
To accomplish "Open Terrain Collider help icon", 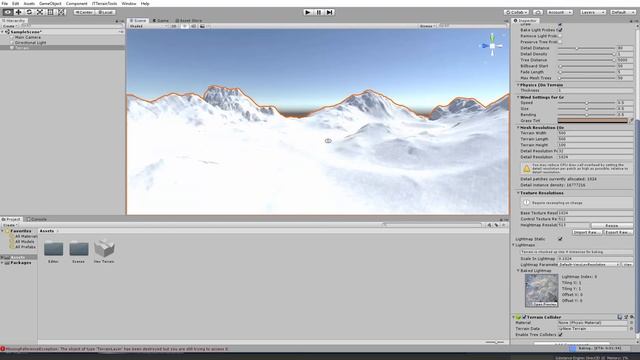I will tap(620, 317).
